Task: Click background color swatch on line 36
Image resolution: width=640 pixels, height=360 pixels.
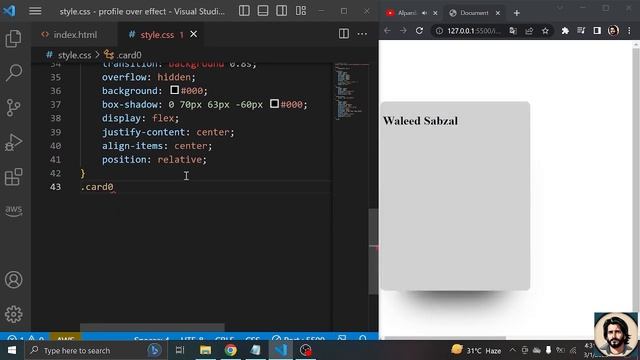Action: coord(175,90)
